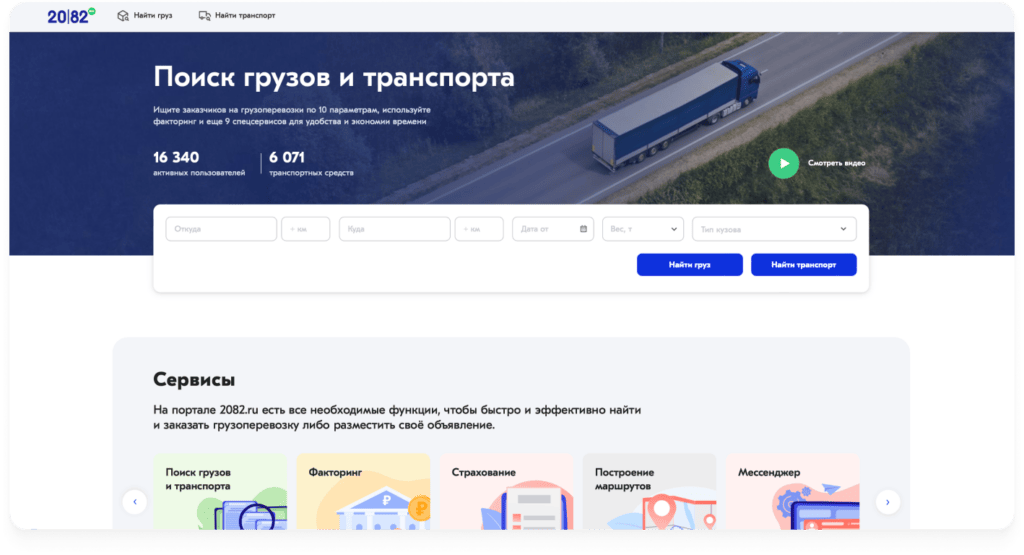Focus the radius km field after Куда
Image resolution: width=1024 pixels, height=555 pixels.
tap(479, 229)
